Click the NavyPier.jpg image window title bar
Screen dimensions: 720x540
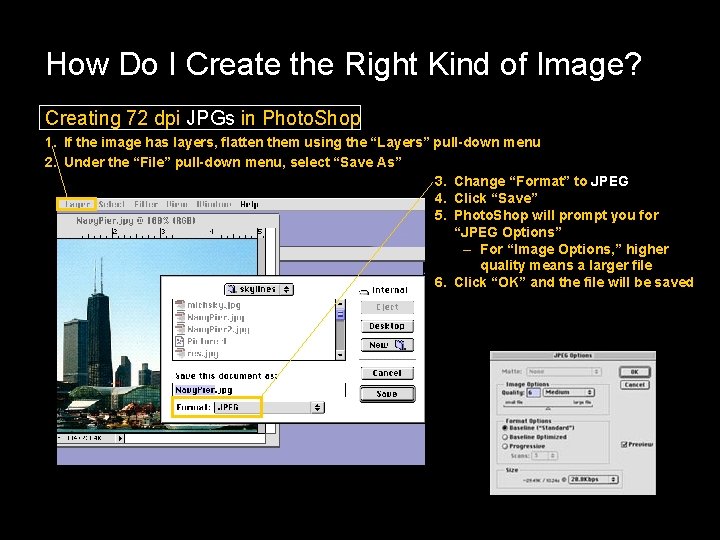pyautogui.click(x=168, y=221)
